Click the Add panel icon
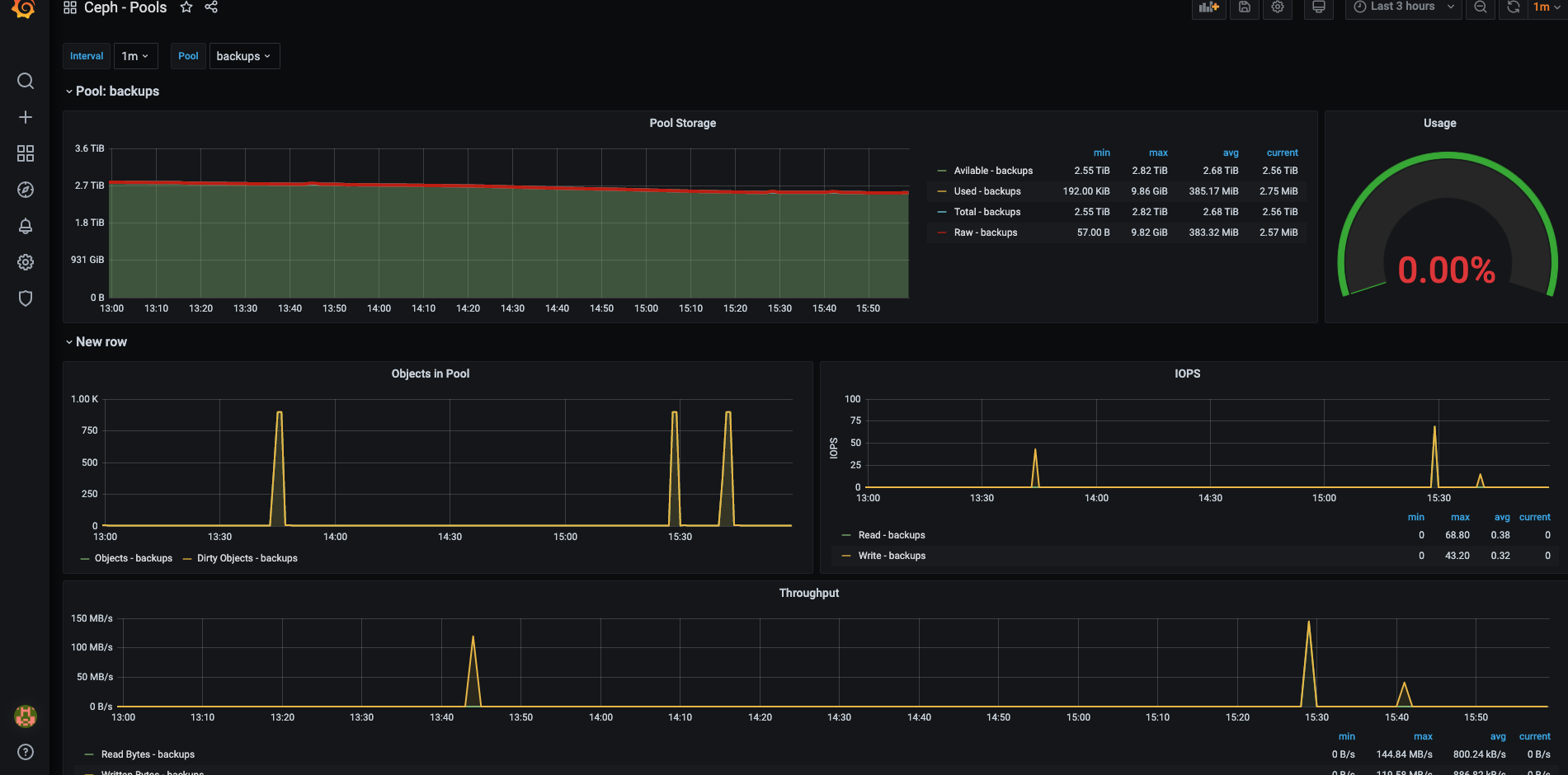 coord(1209,7)
